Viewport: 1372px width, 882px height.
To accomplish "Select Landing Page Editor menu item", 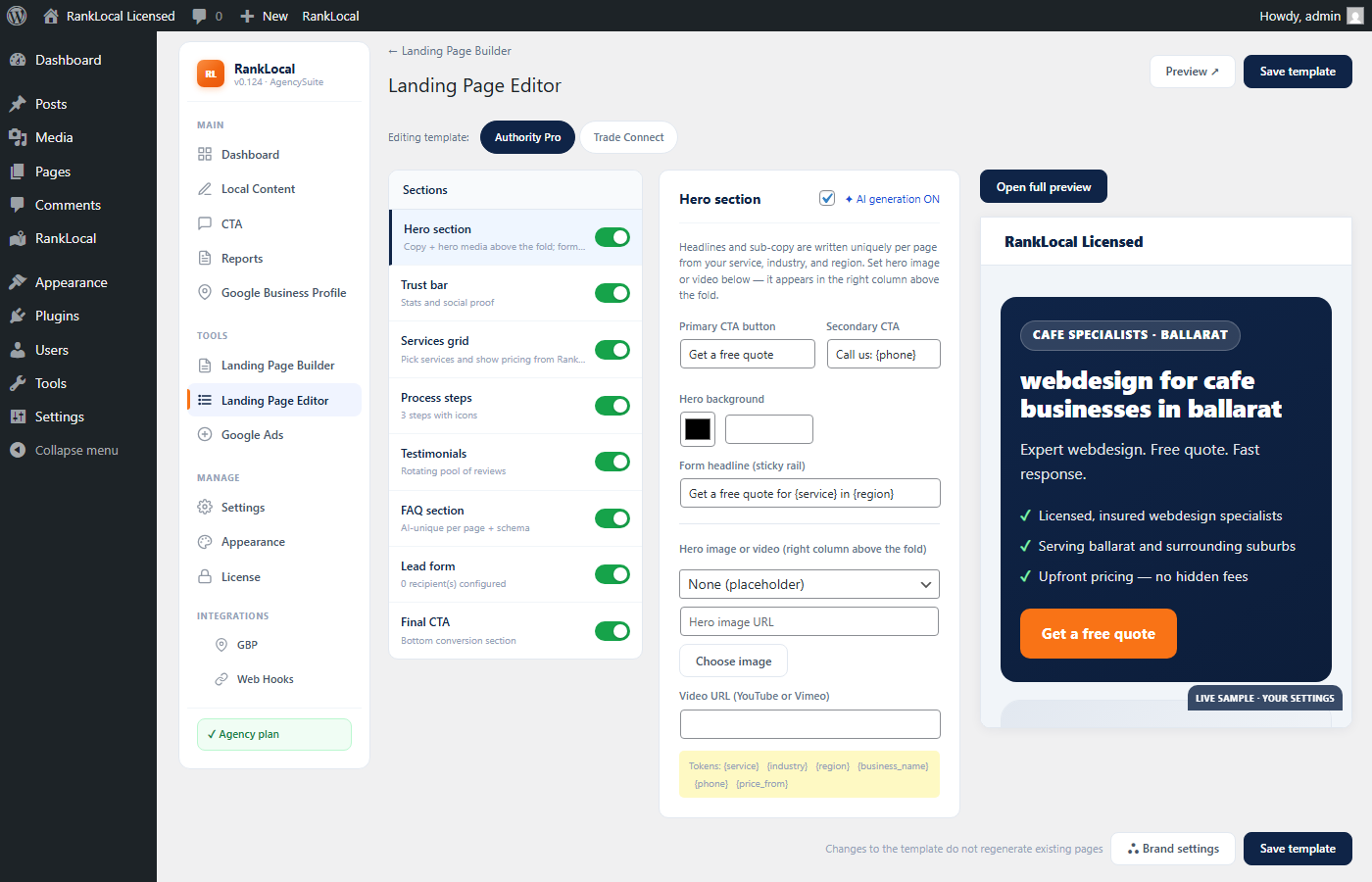I will click(274, 400).
